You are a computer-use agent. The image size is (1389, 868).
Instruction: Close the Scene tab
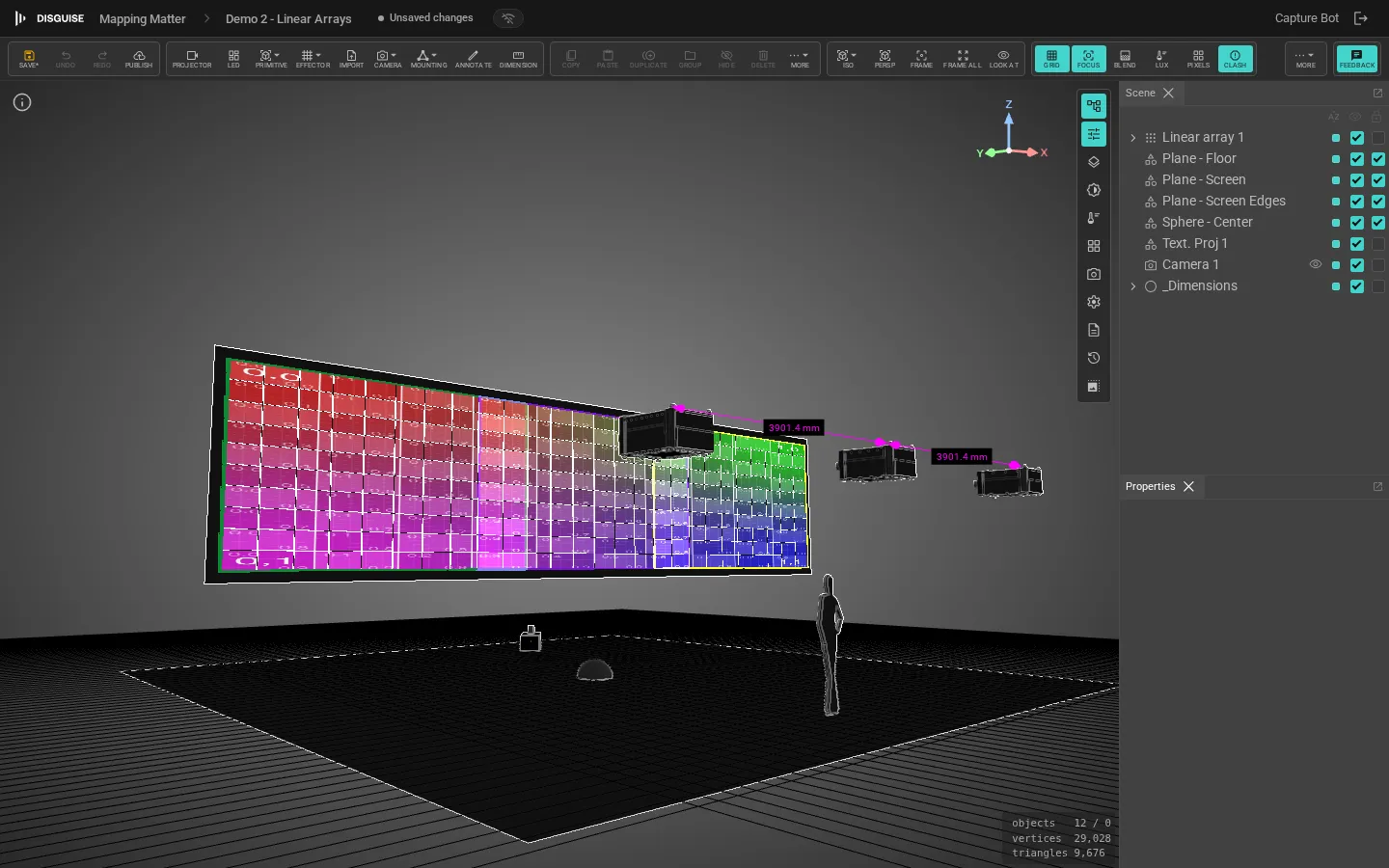pos(1168,94)
